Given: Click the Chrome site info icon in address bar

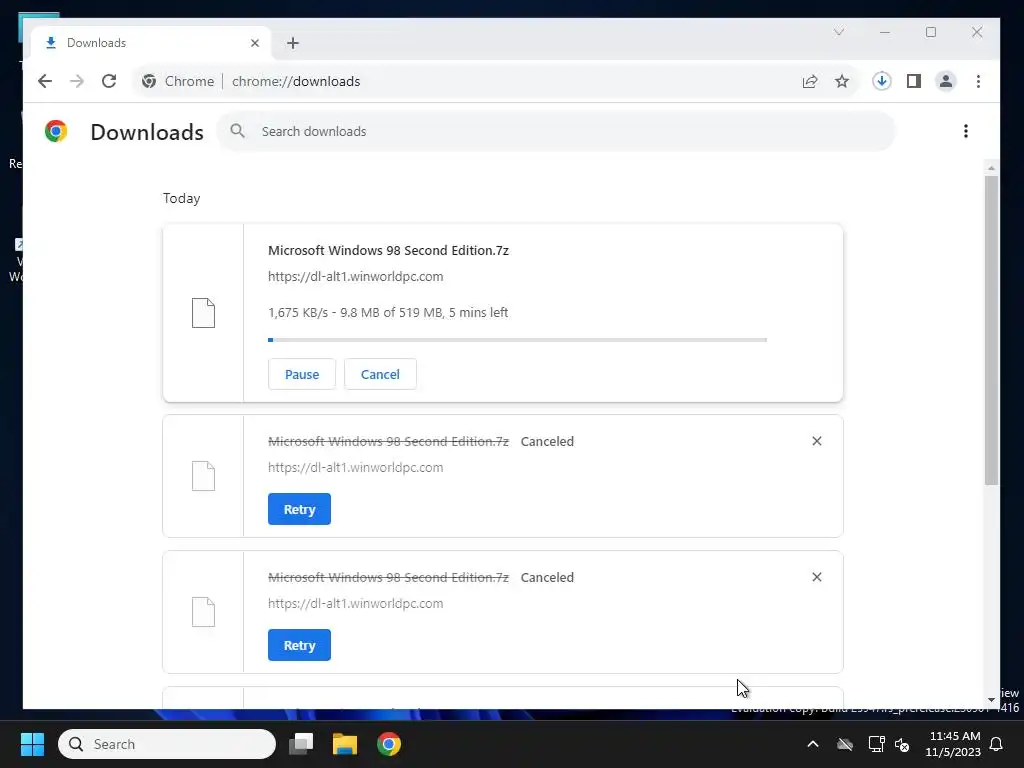Looking at the screenshot, I should tap(149, 81).
